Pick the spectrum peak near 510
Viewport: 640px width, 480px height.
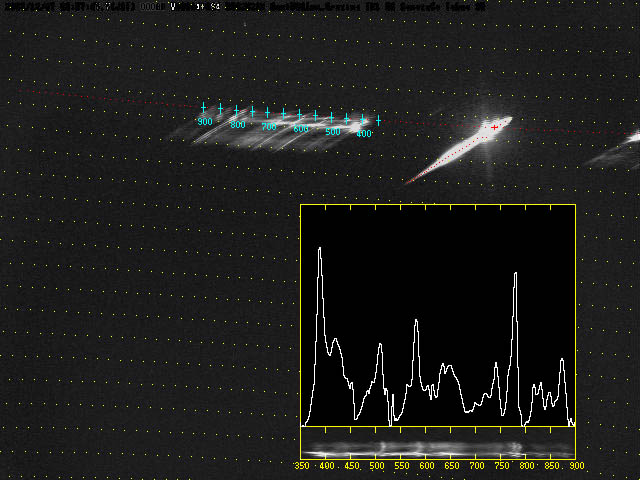[x=380, y=345]
